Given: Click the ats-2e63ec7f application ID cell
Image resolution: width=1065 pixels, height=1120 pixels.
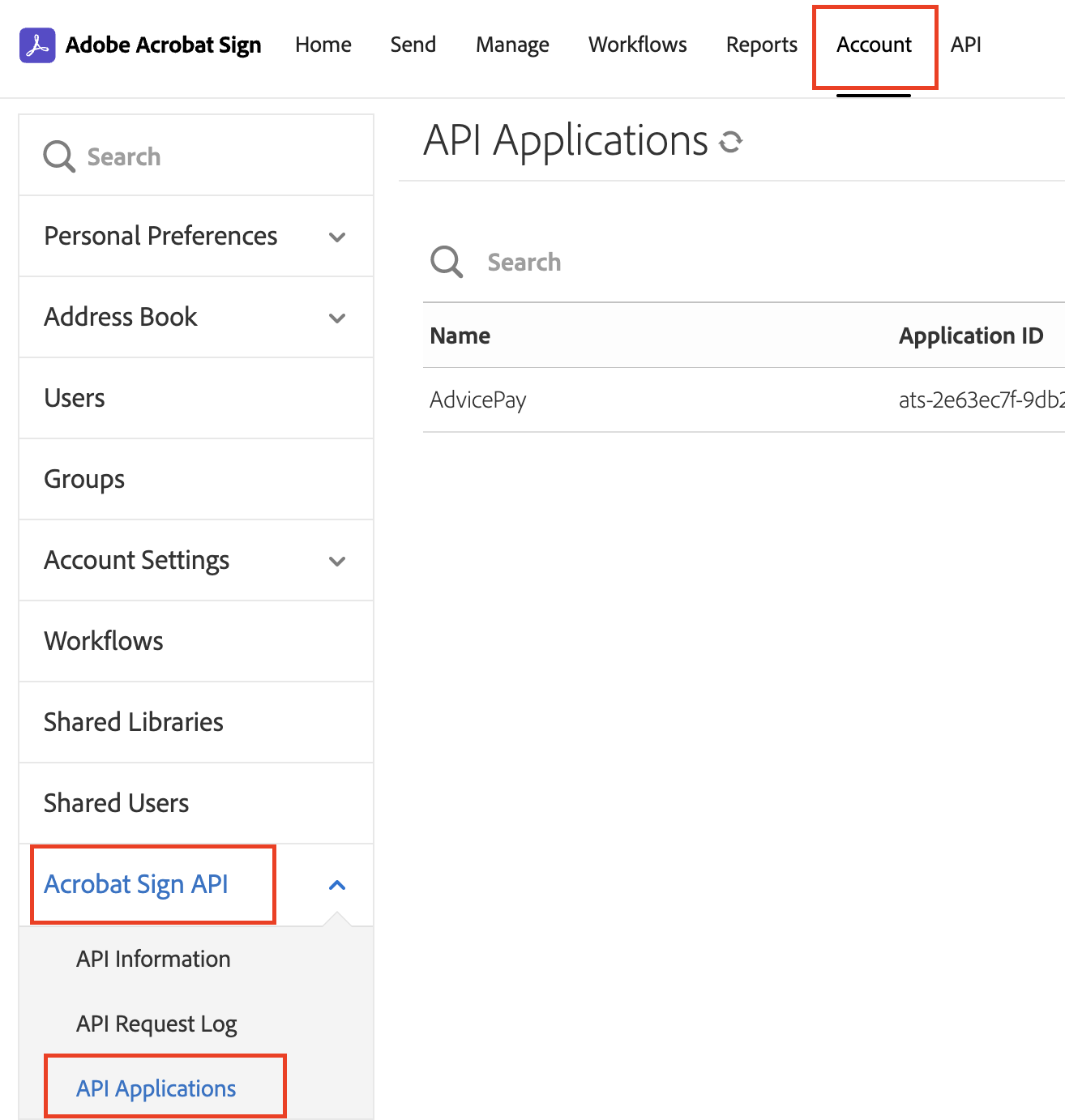Looking at the screenshot, I should click(982, 400).
